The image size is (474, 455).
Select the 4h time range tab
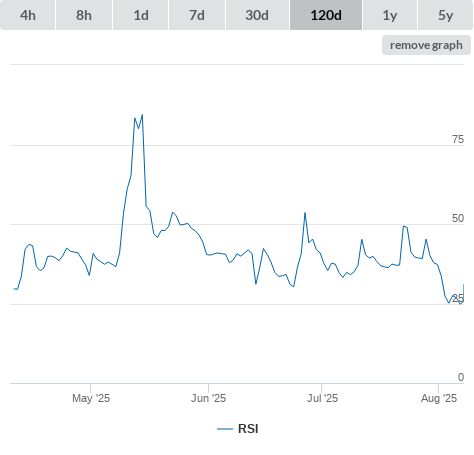point(28,15)
